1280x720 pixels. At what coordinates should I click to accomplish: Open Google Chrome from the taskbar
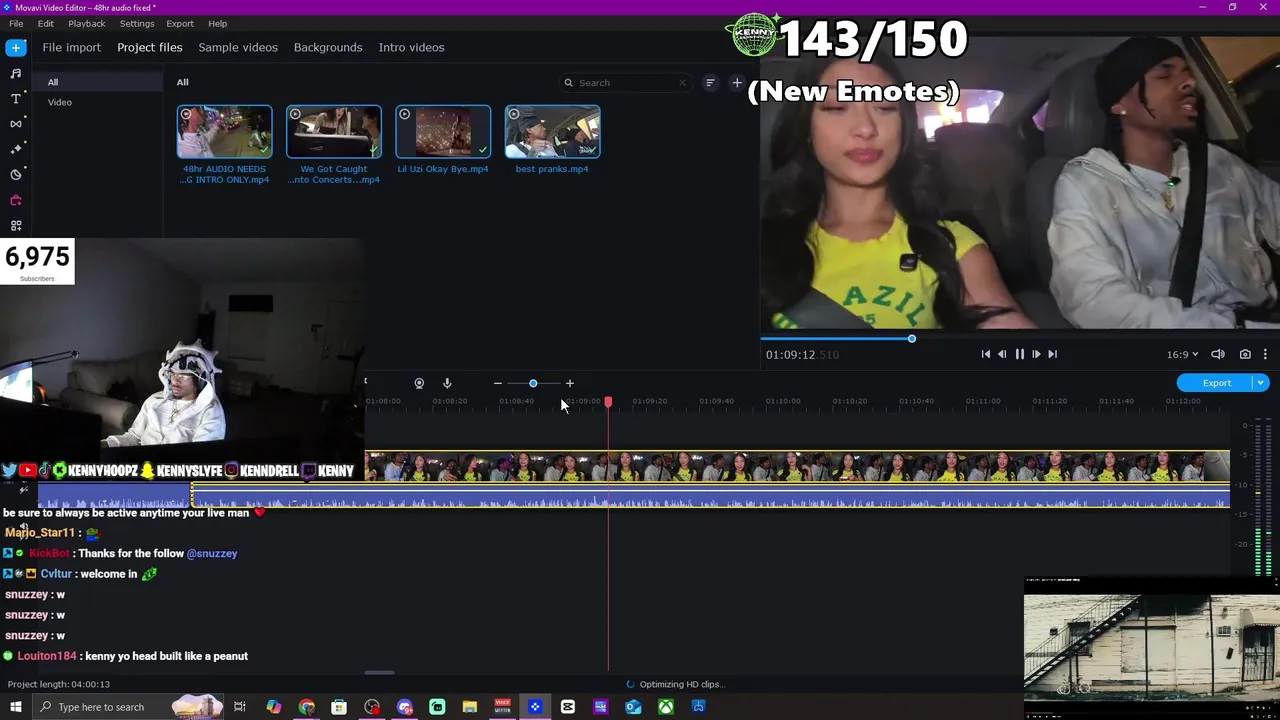(306, 707)
